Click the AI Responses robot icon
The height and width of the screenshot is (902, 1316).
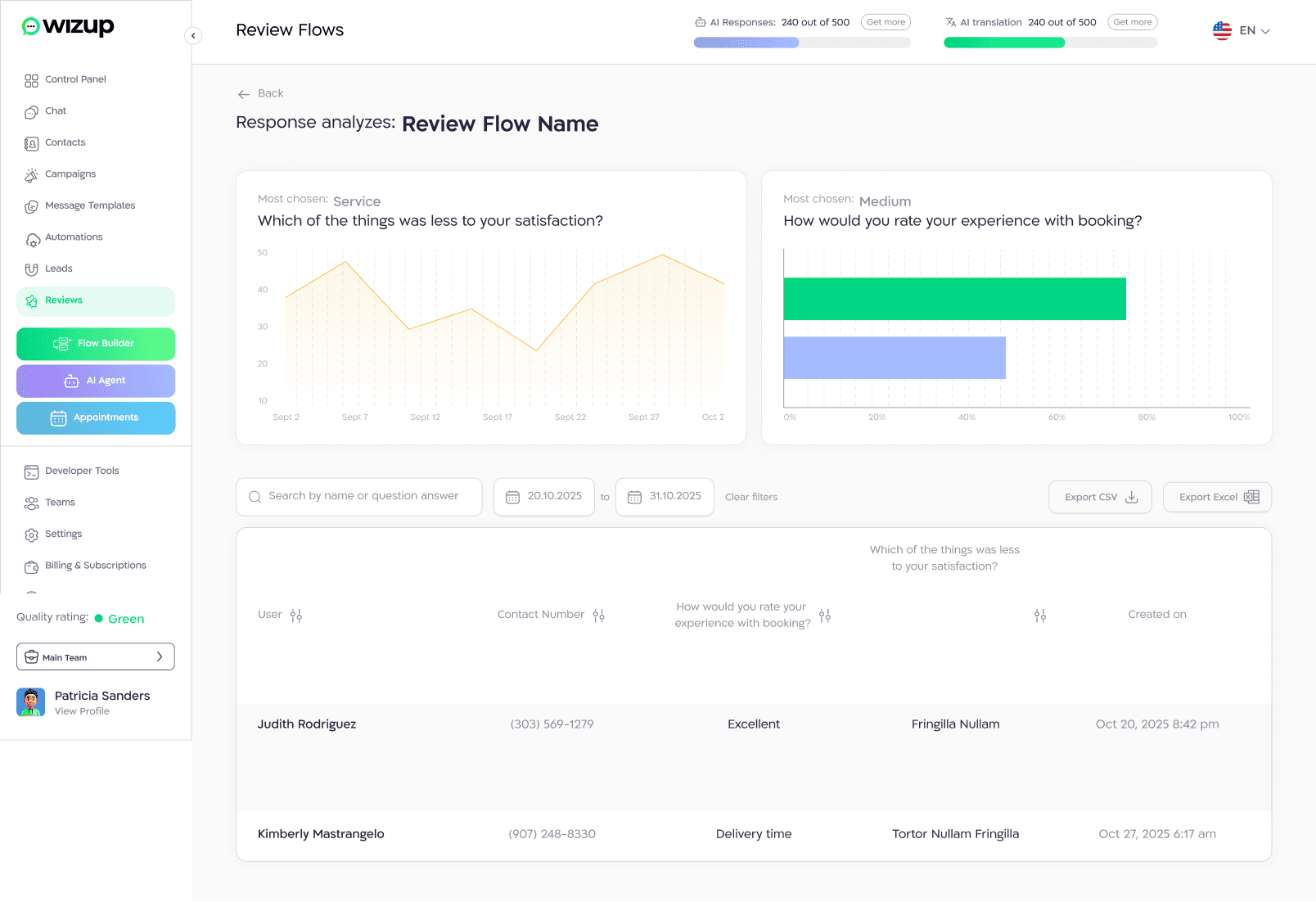pos(701,22)
